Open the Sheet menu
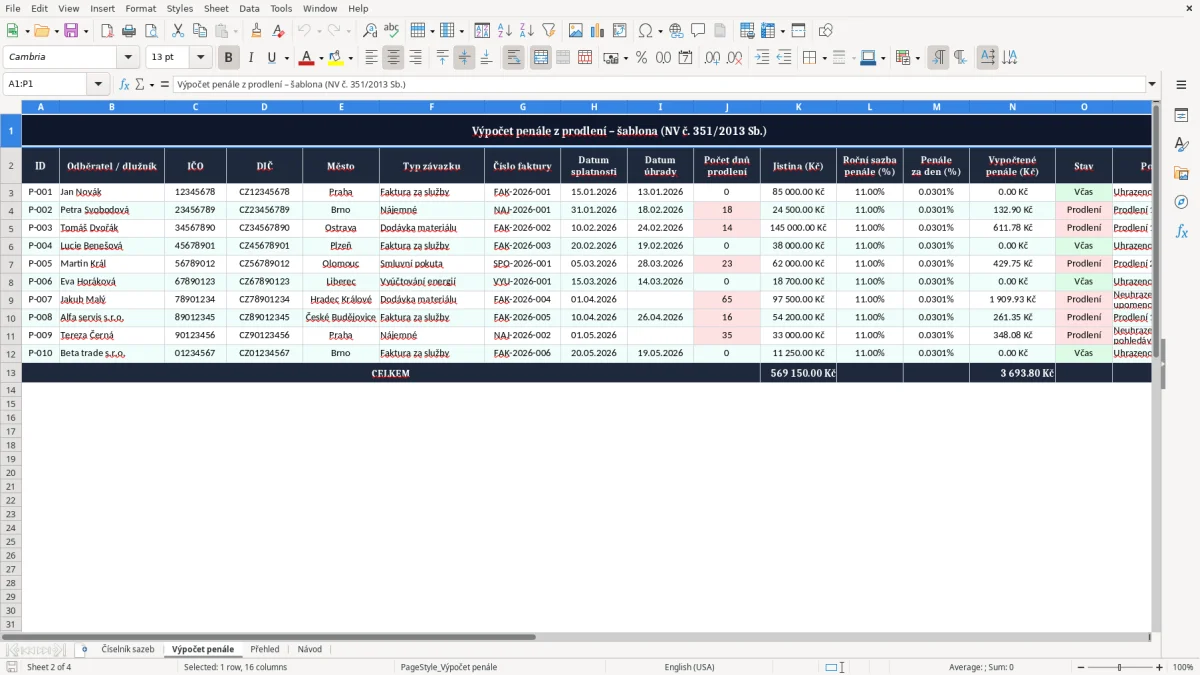The width and height of the screenshot is (1200, 675). tap(216, 8)
